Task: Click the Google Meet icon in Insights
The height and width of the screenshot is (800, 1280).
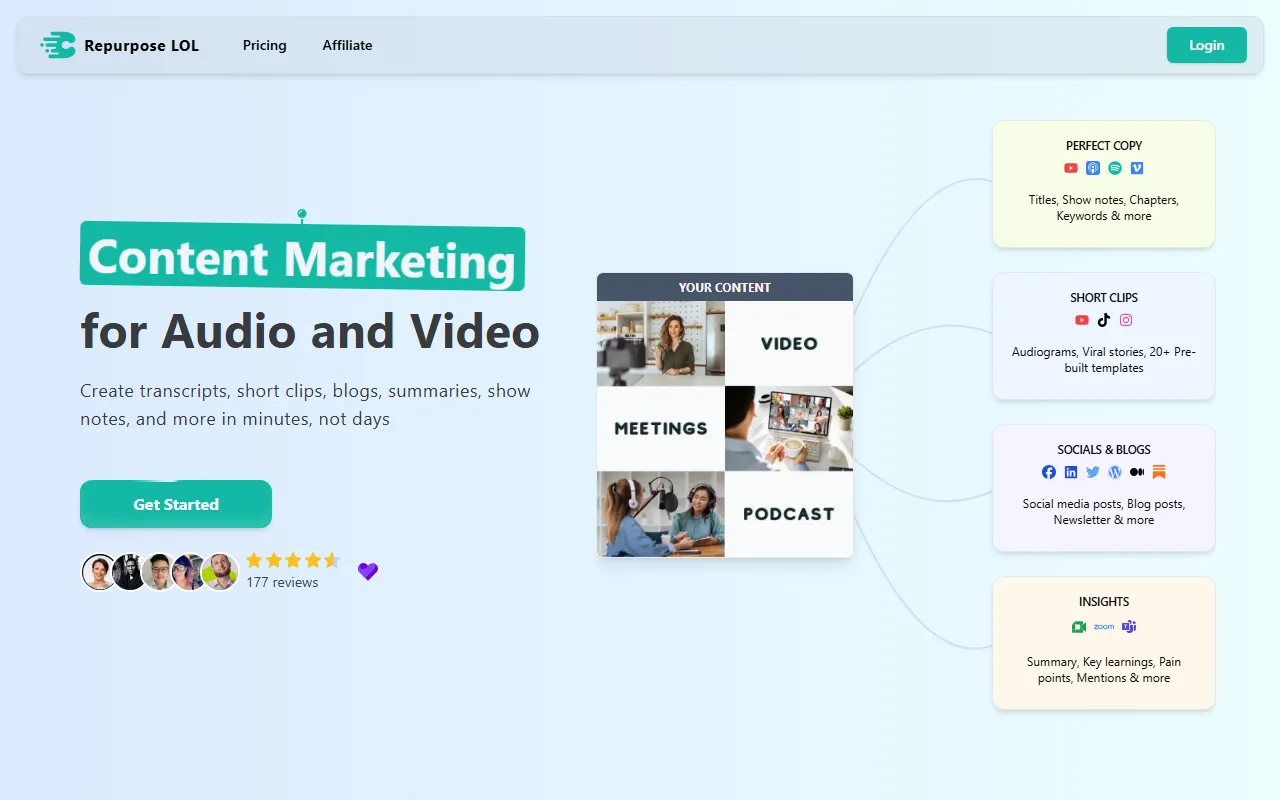Action: point(1079,627)
